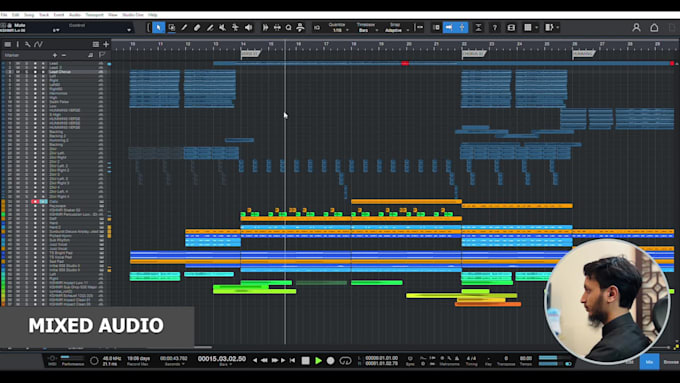
Task: Click the Record button in transport
Action: [x=330, y=360]
